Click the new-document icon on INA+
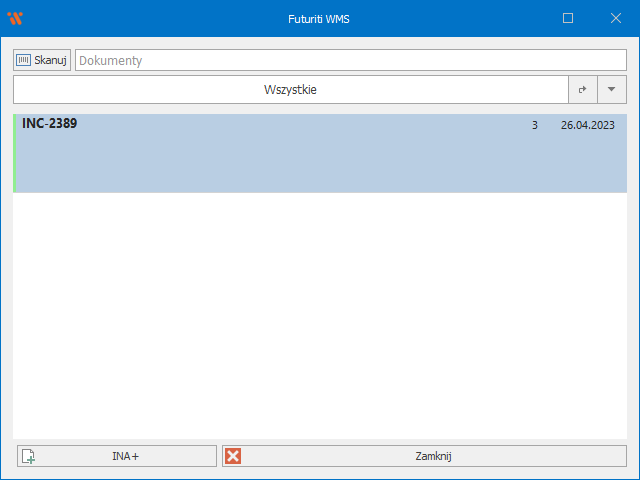This screenshot has height=480, width=640. point(29,456)
